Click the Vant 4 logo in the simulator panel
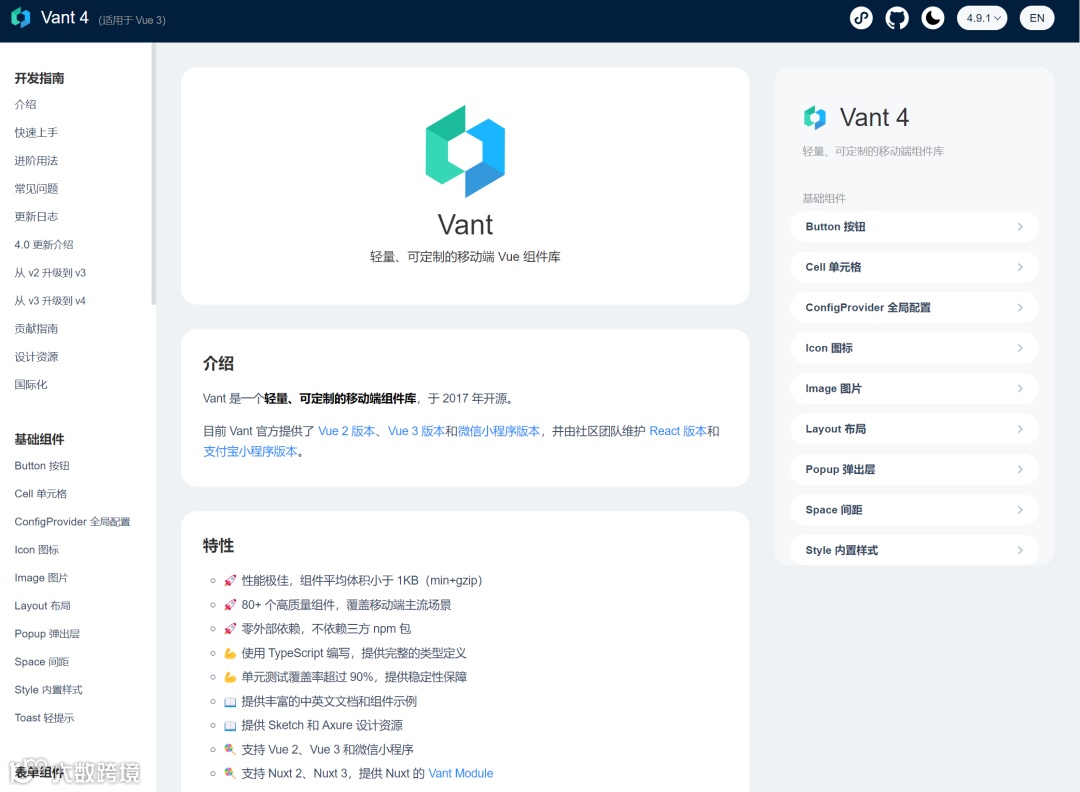1080x792 pixels. point(815,118)
